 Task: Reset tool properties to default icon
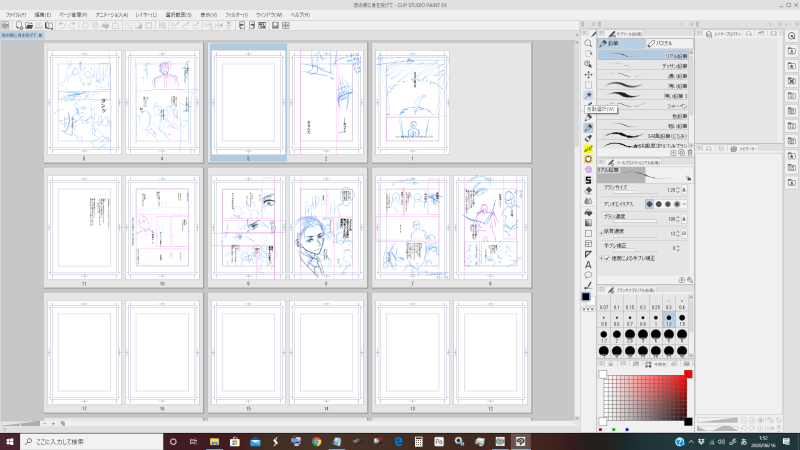pyautogui.click(x=682, y=280)
